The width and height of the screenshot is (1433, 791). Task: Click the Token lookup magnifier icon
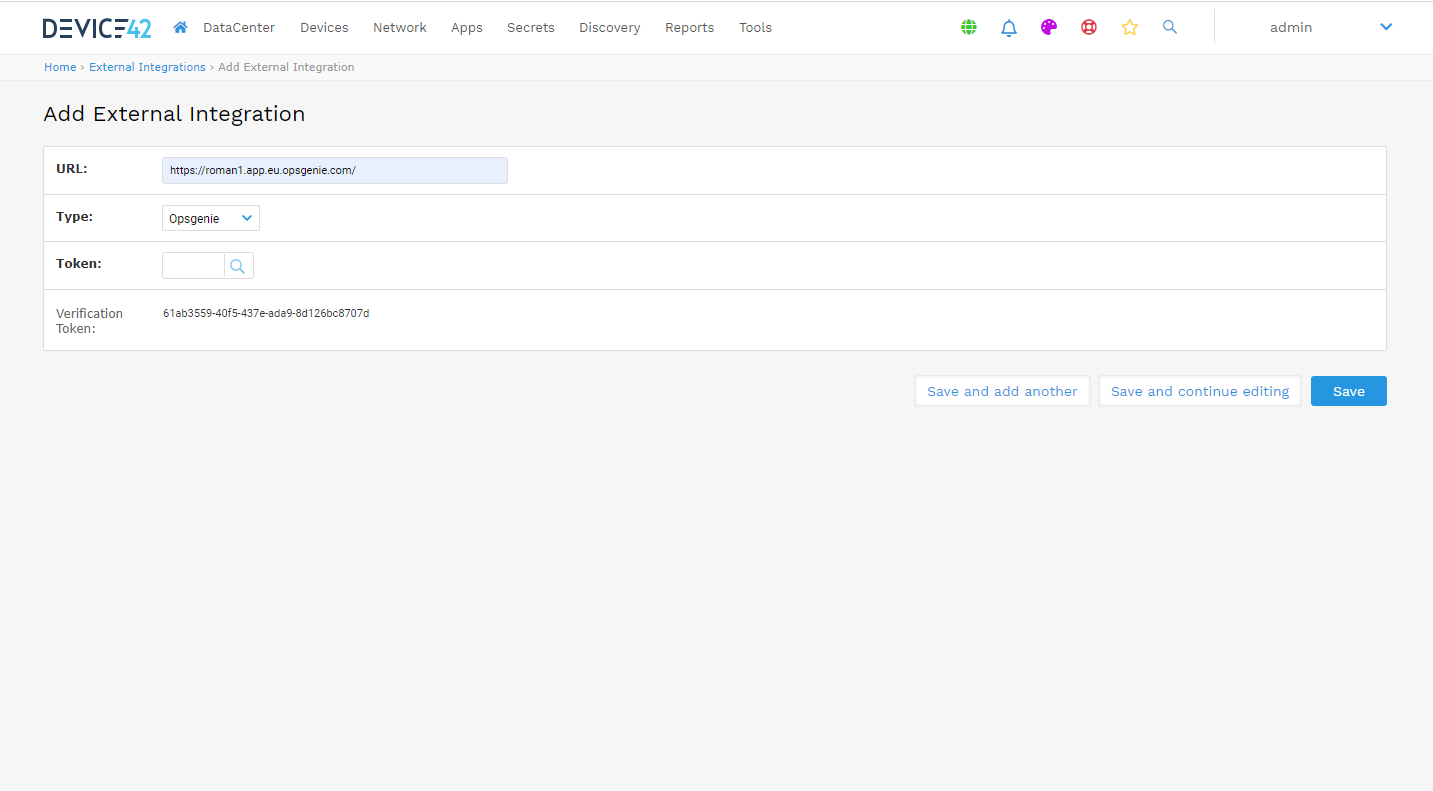(x=238, y=266)
